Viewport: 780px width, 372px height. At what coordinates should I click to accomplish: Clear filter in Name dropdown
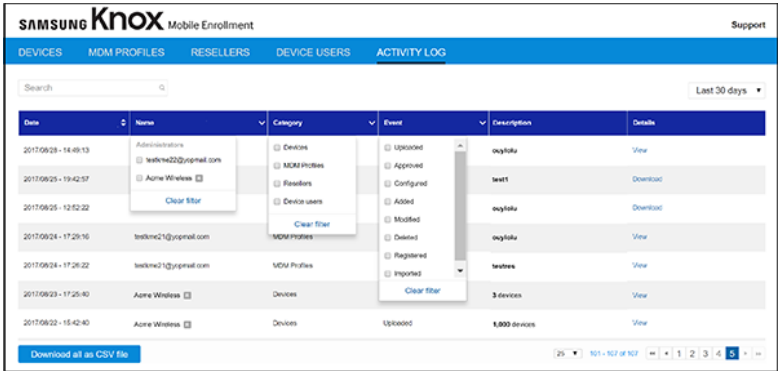pyautogui.click(x=183, y=201)
